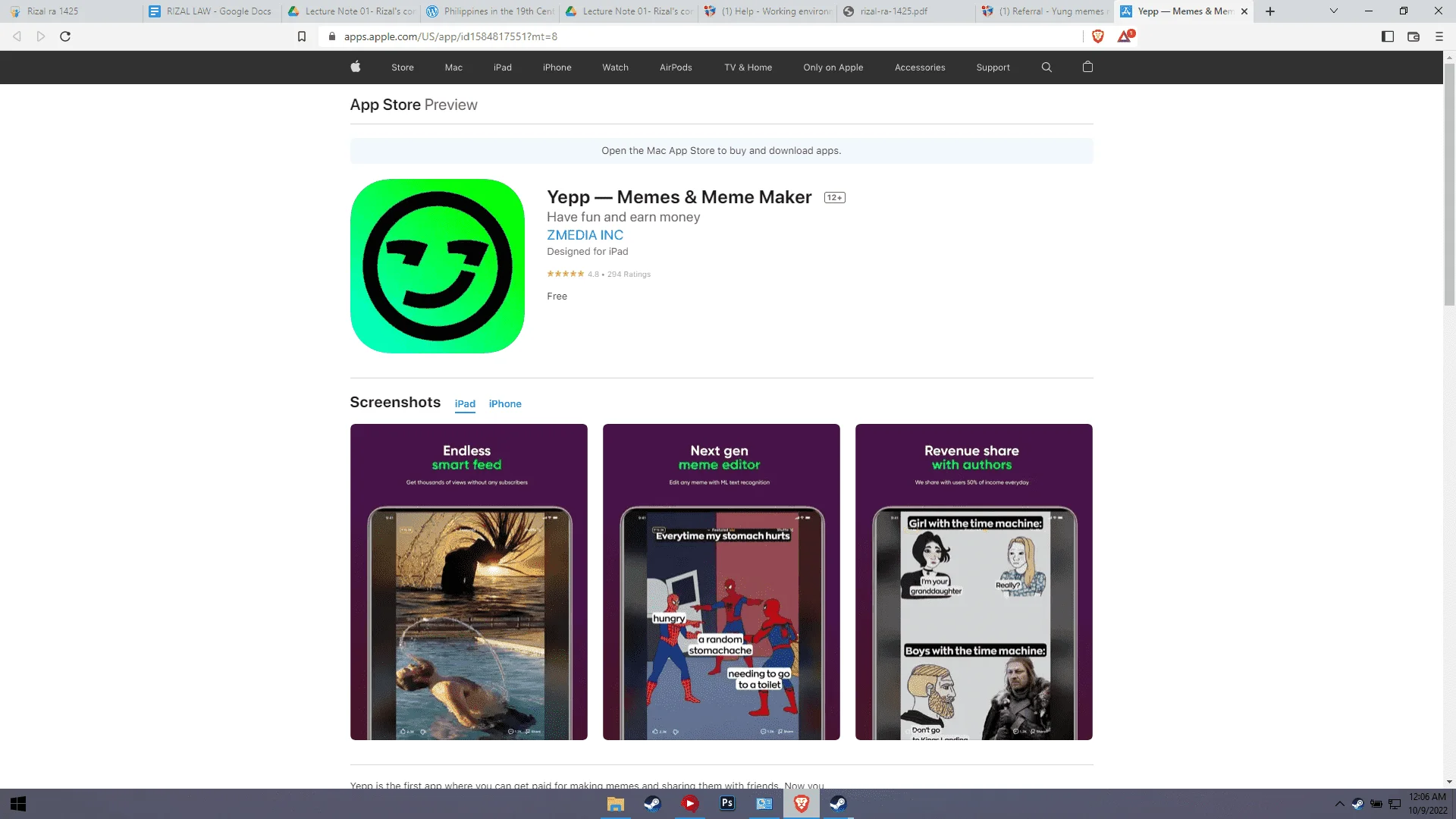This screenshot has width=1456, height=819.
Task: View the Revenue share with authors screenshot
Action: pos(974,582)
